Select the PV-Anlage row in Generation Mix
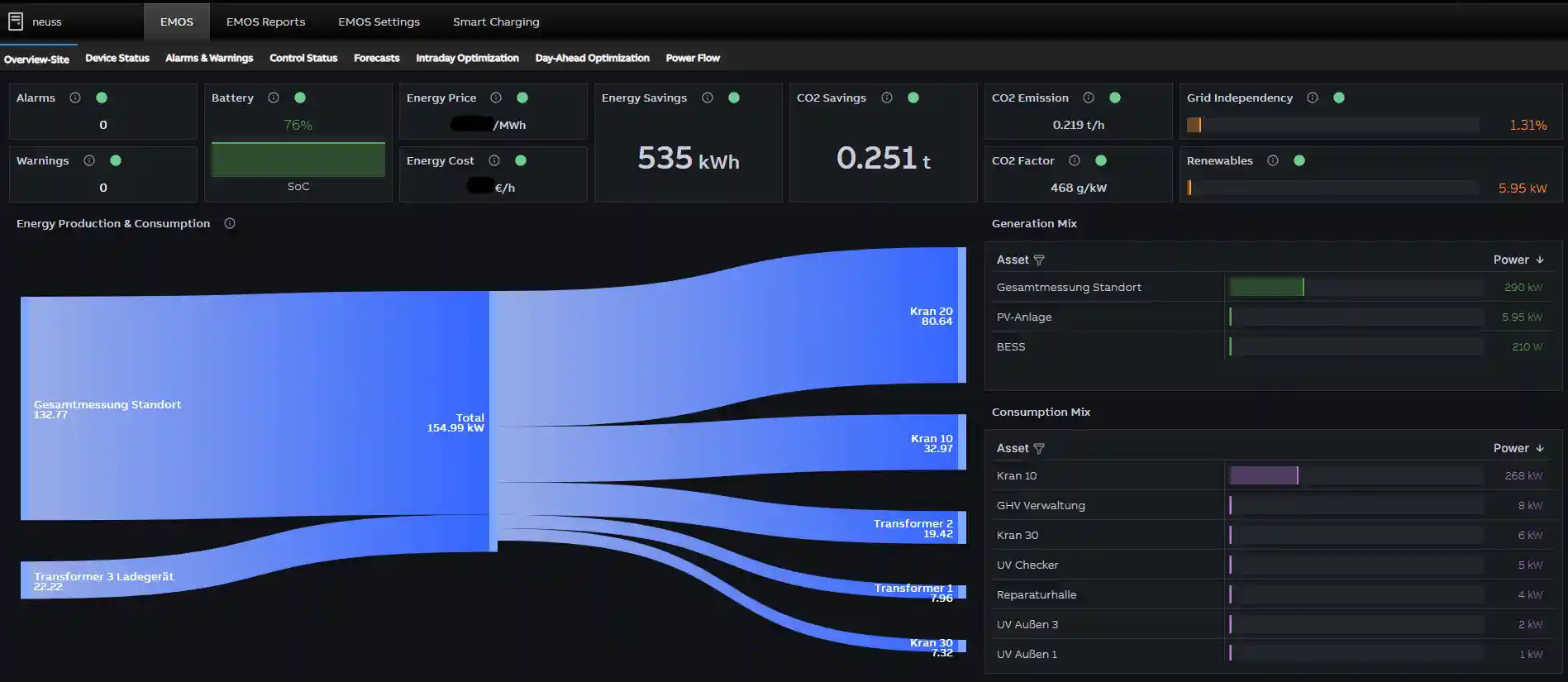 (1024, 317)
